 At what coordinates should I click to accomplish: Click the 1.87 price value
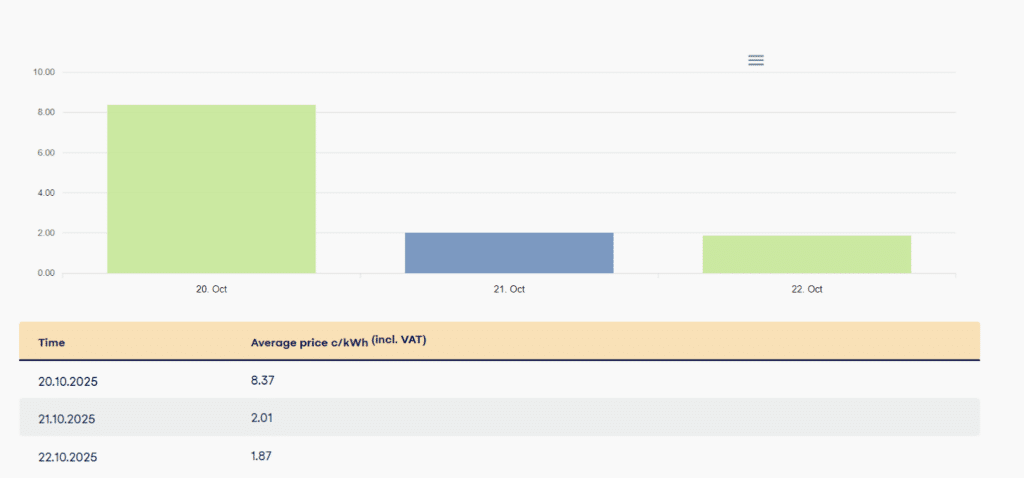point(261,455)
